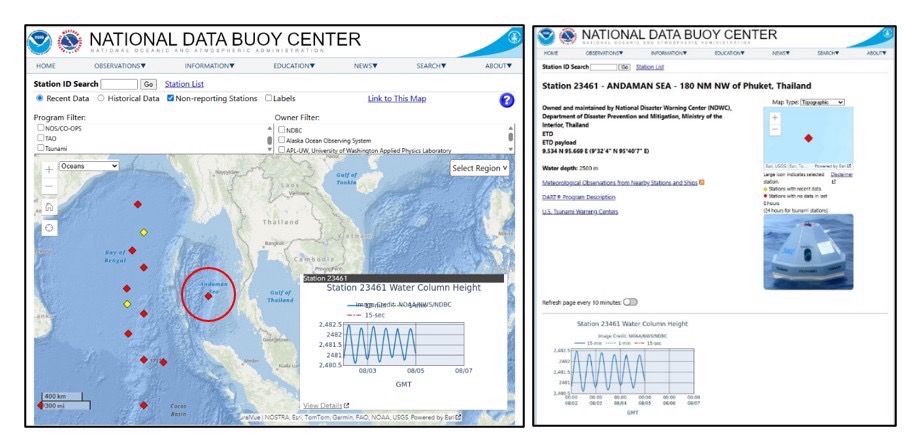The width and height of the screenshot is (919, 444).
Task: Click the Go button on the map page
Action: (149, 84)
